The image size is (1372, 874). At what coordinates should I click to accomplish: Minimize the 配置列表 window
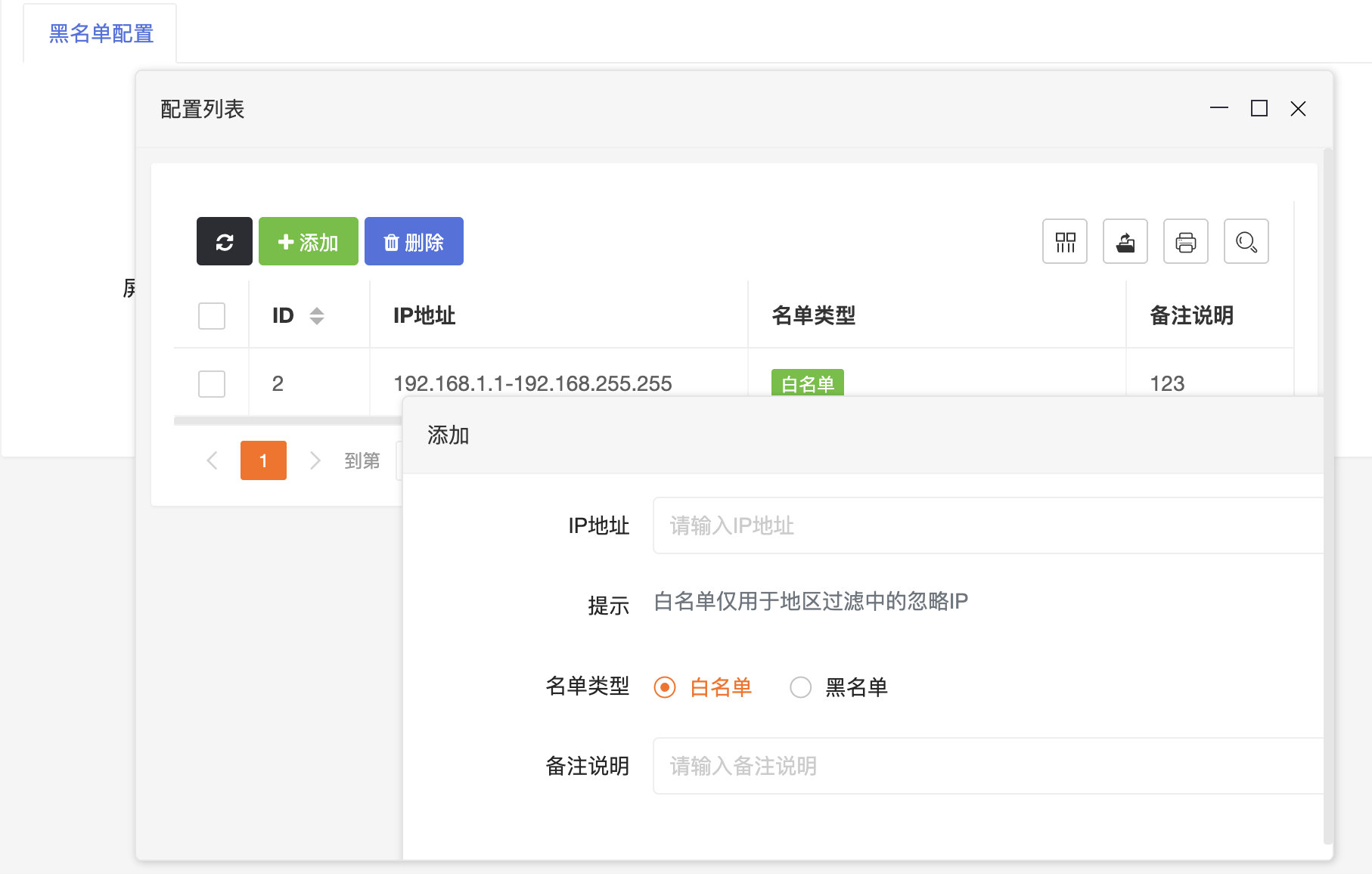[x=1218, y=109]
